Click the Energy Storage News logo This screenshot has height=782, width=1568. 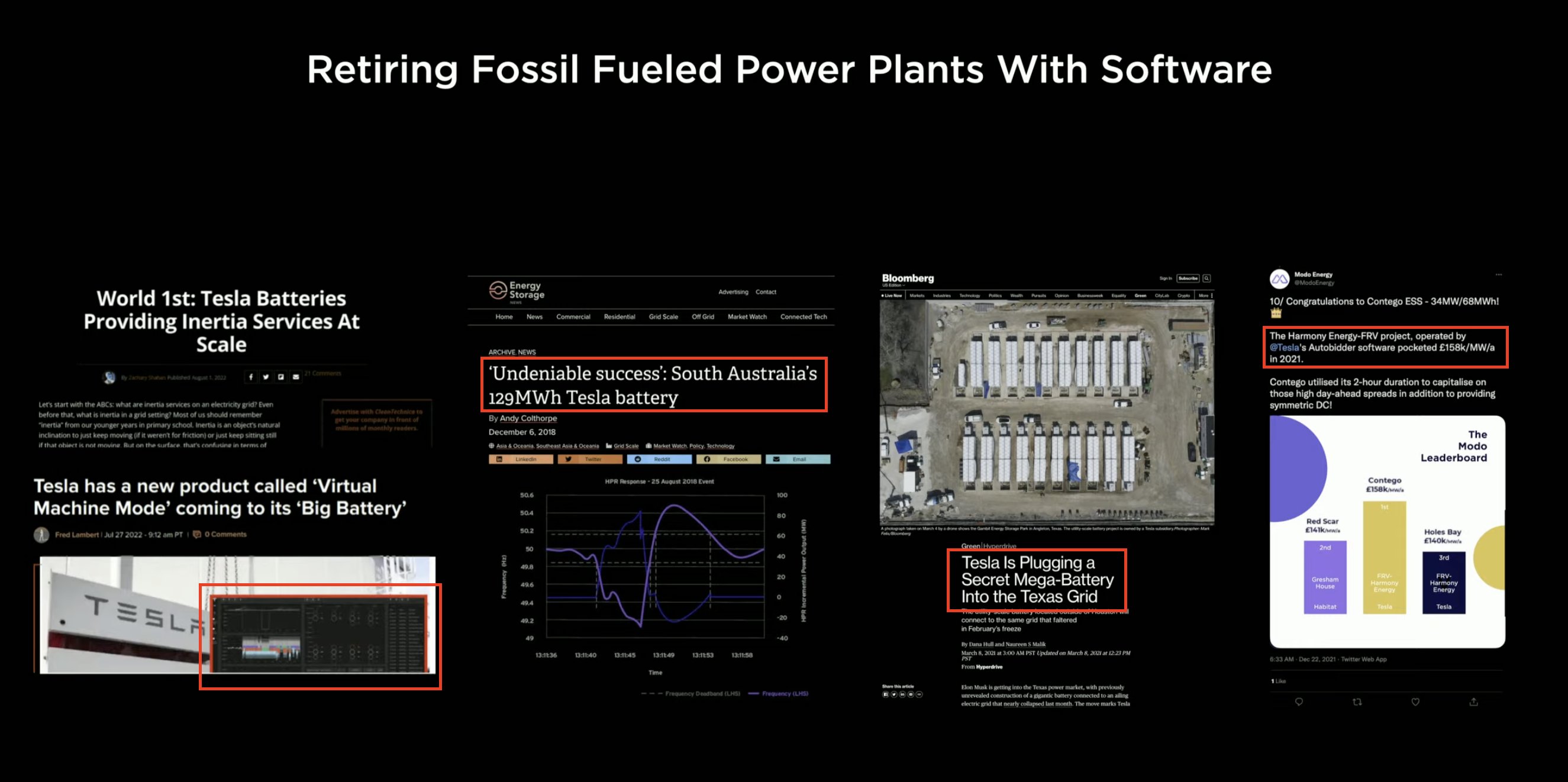tap(517, 291)
